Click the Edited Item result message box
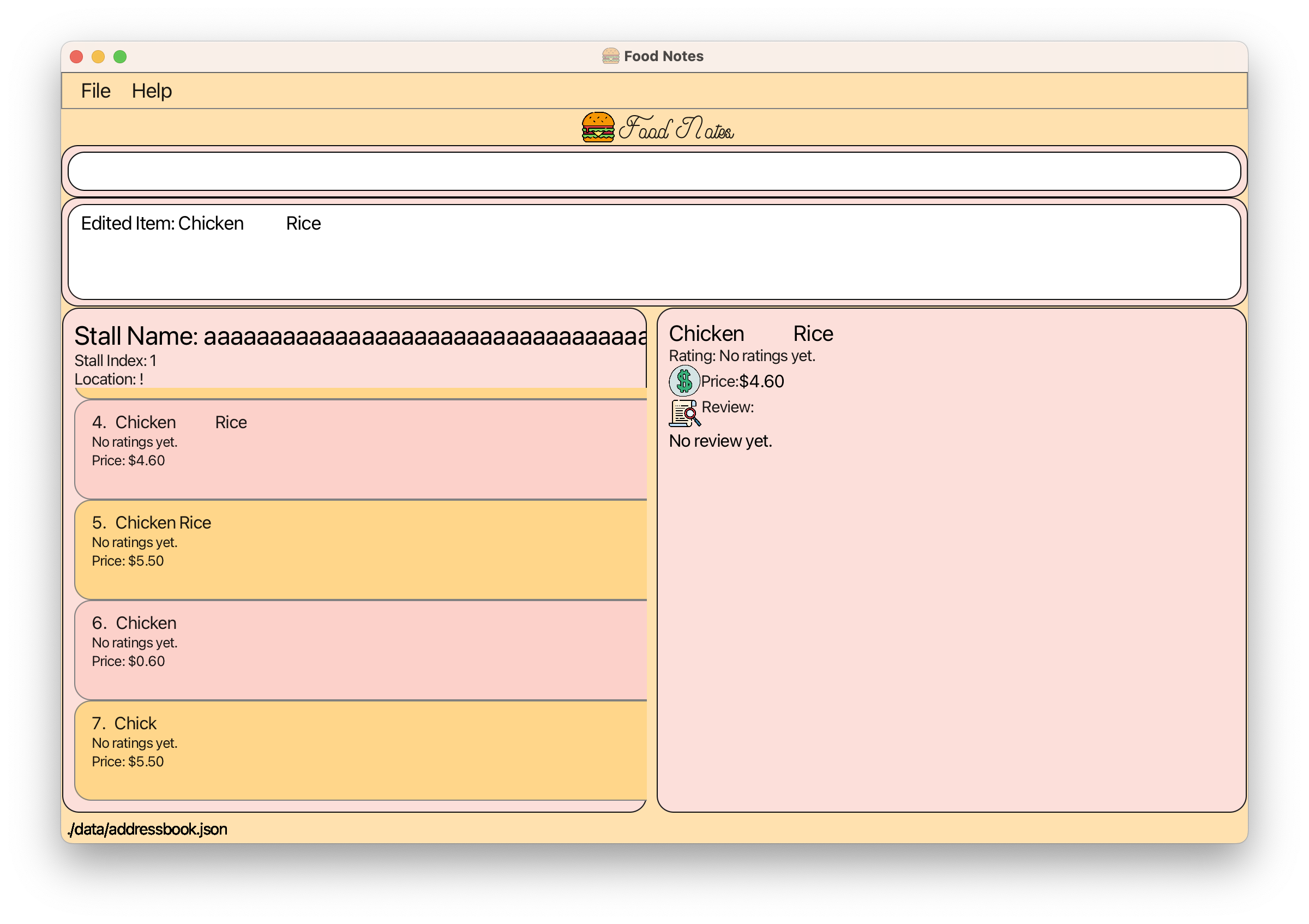Image resolution: width=1309 pixels, height=924 pixels. [x=653, y=251]
